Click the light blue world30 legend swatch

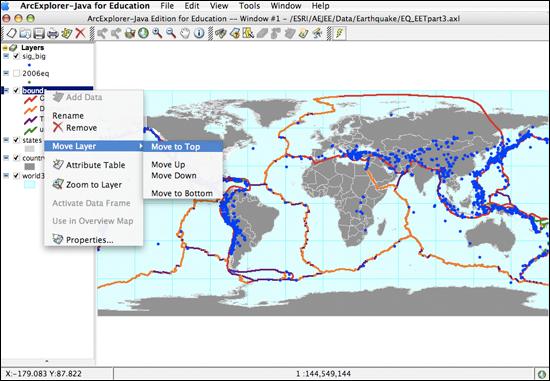(x=29, y=185)
